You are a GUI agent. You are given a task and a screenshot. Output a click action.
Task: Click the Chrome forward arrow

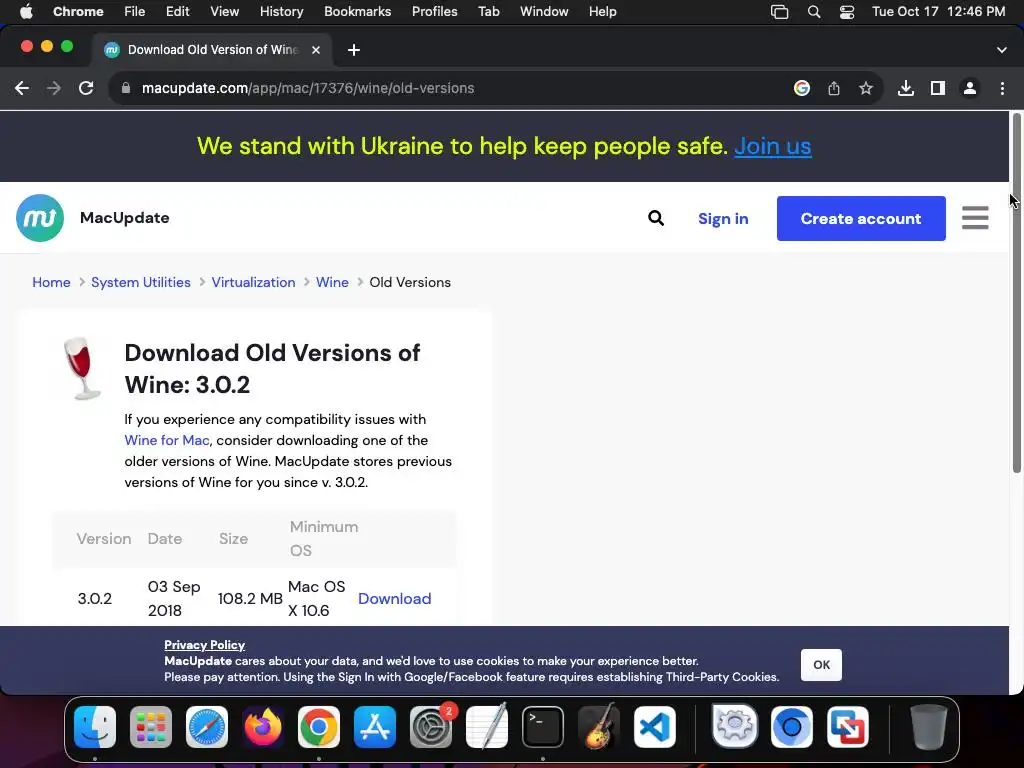(x=54, y=88)
